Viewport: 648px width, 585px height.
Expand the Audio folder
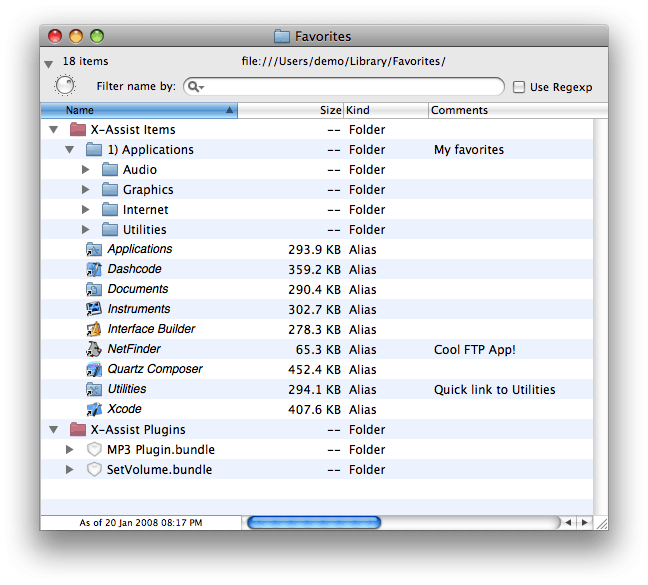point(86,169)
